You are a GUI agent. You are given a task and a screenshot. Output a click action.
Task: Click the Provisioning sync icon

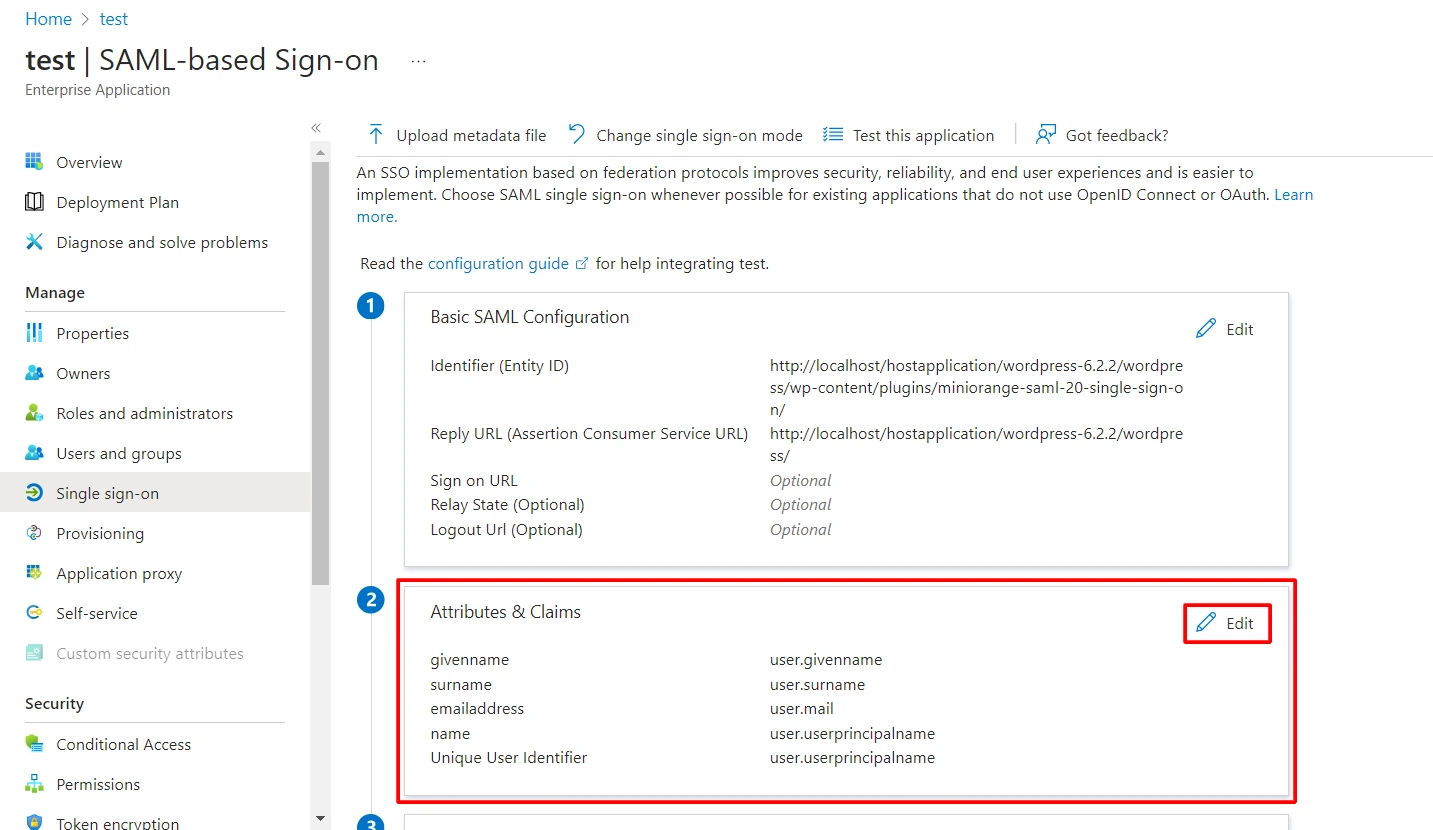click(x=35, y=533)
